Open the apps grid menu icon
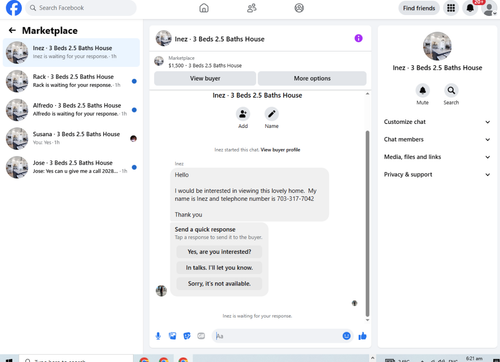Viewport: 500px width, 362px height. (451, 8)
